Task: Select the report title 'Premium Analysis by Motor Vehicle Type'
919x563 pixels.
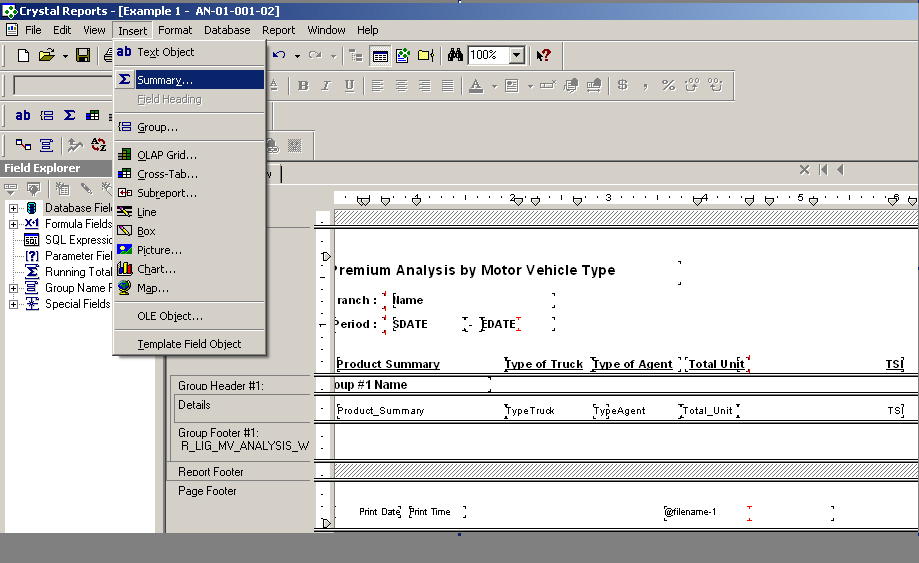Action: 474,270
